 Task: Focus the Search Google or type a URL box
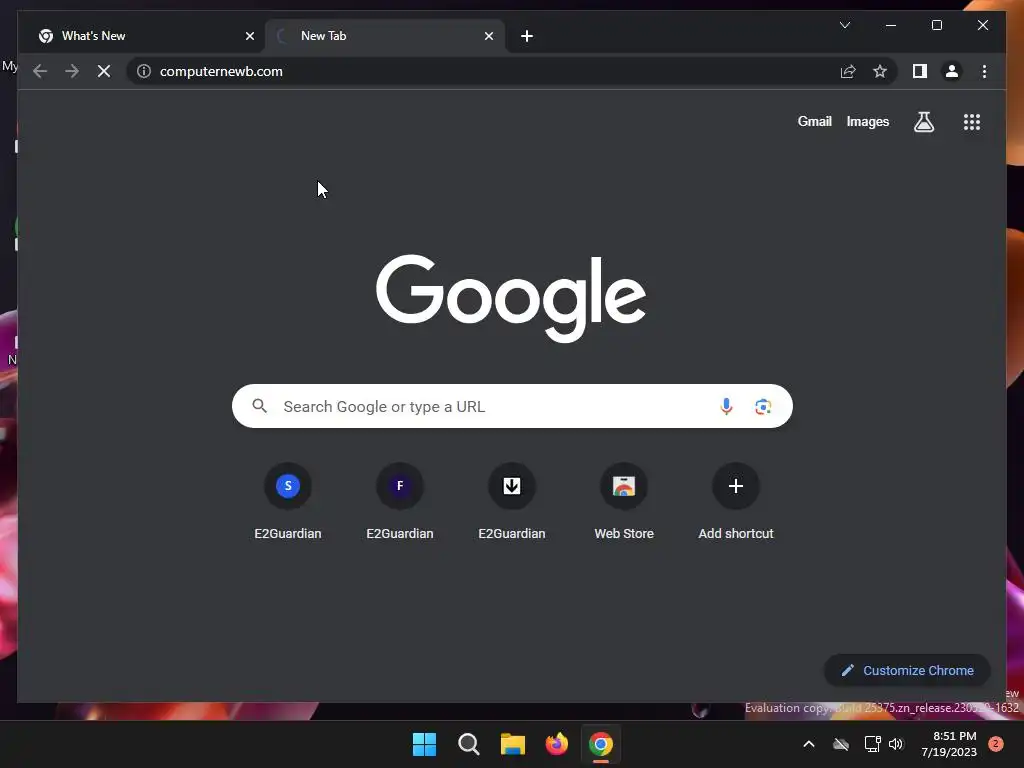pos(512,406)
